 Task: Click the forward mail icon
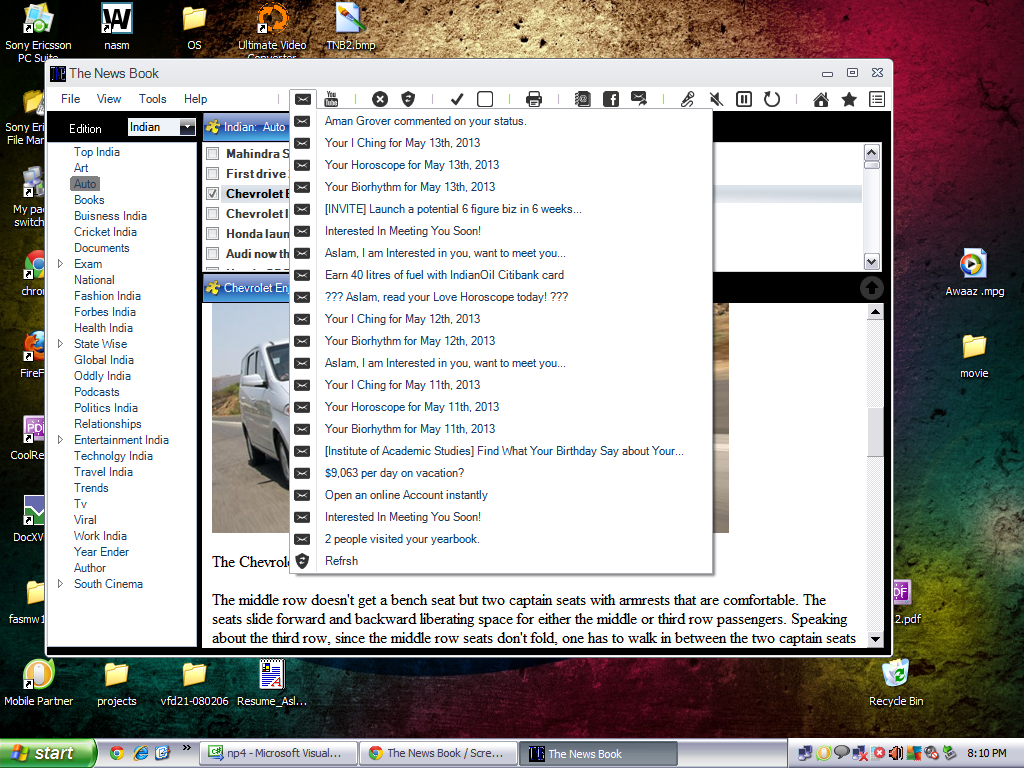coord(639,99)
